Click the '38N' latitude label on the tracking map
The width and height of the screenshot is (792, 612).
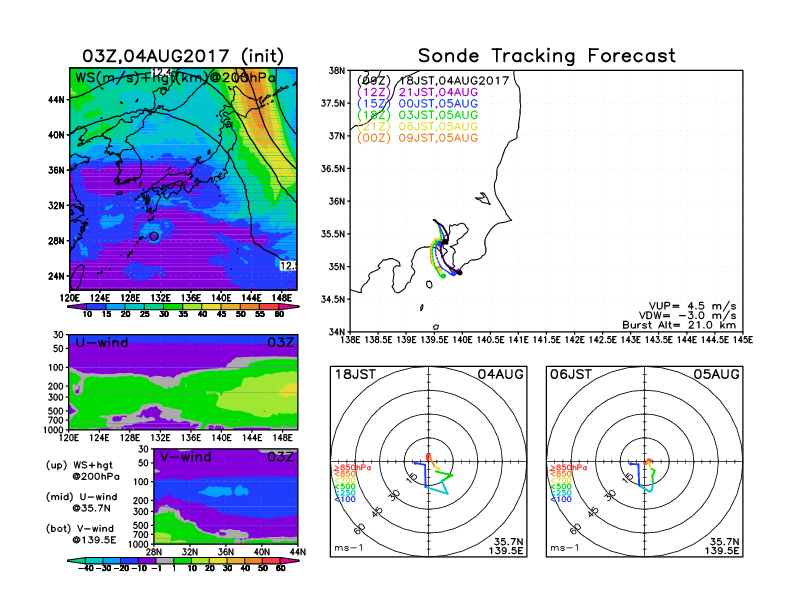pyautogui.click(x=336, y=71)
